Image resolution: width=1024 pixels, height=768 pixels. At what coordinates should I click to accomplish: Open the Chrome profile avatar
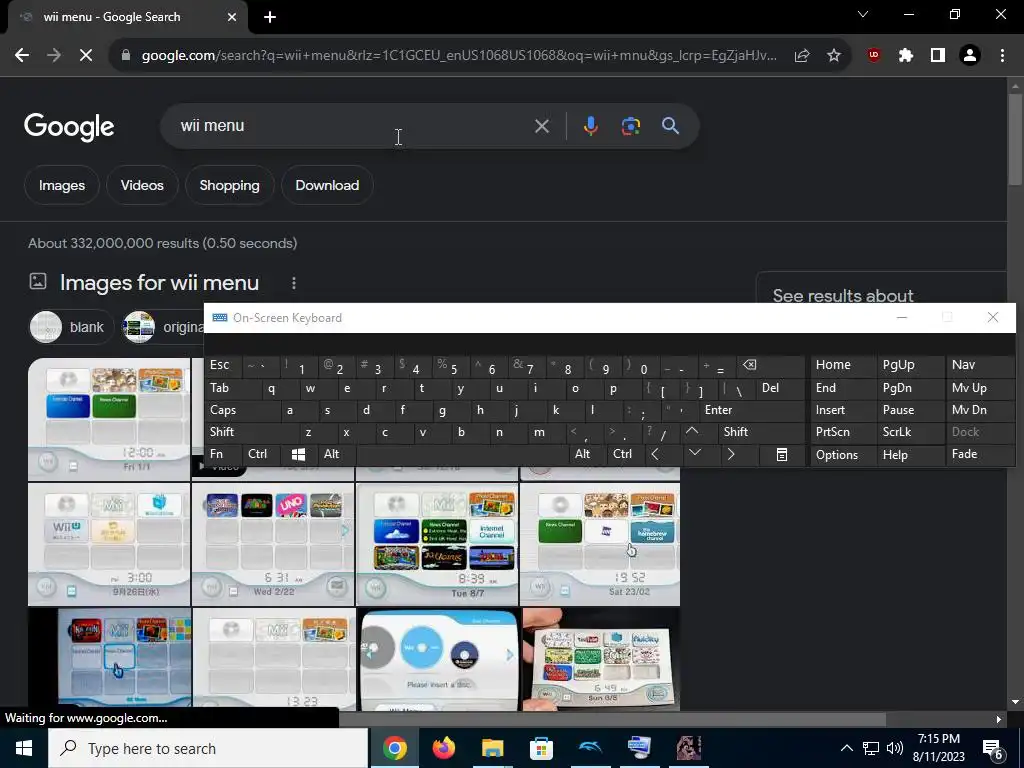970,56
